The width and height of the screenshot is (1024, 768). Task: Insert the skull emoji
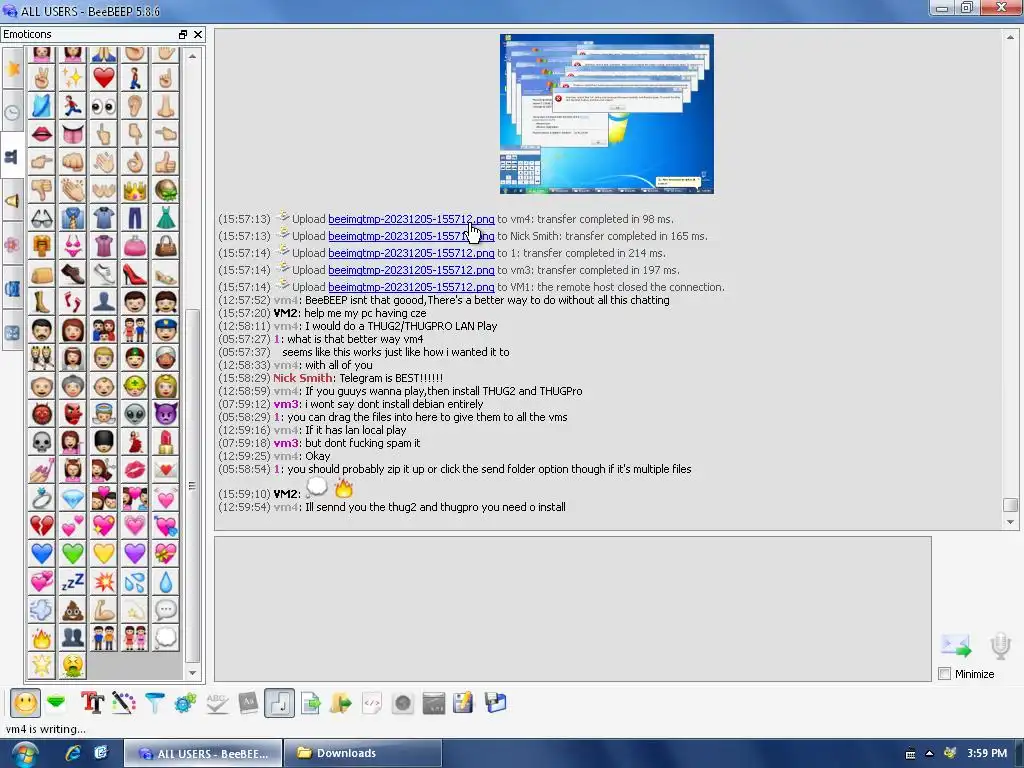(41, 442)
